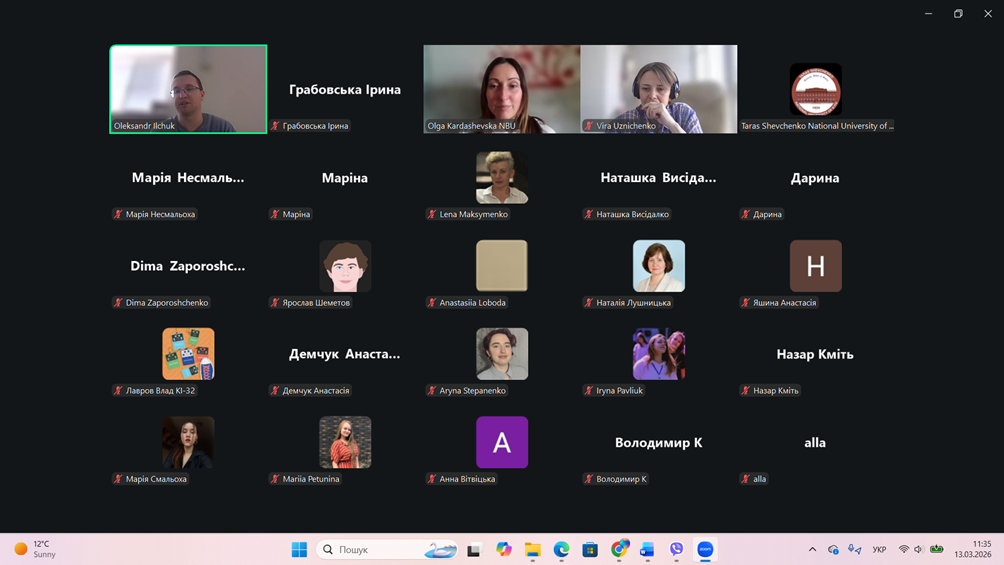Select Oleksandr Ilchuk's video tile
Screen dimensions: 1004x565
coord(188,88)
